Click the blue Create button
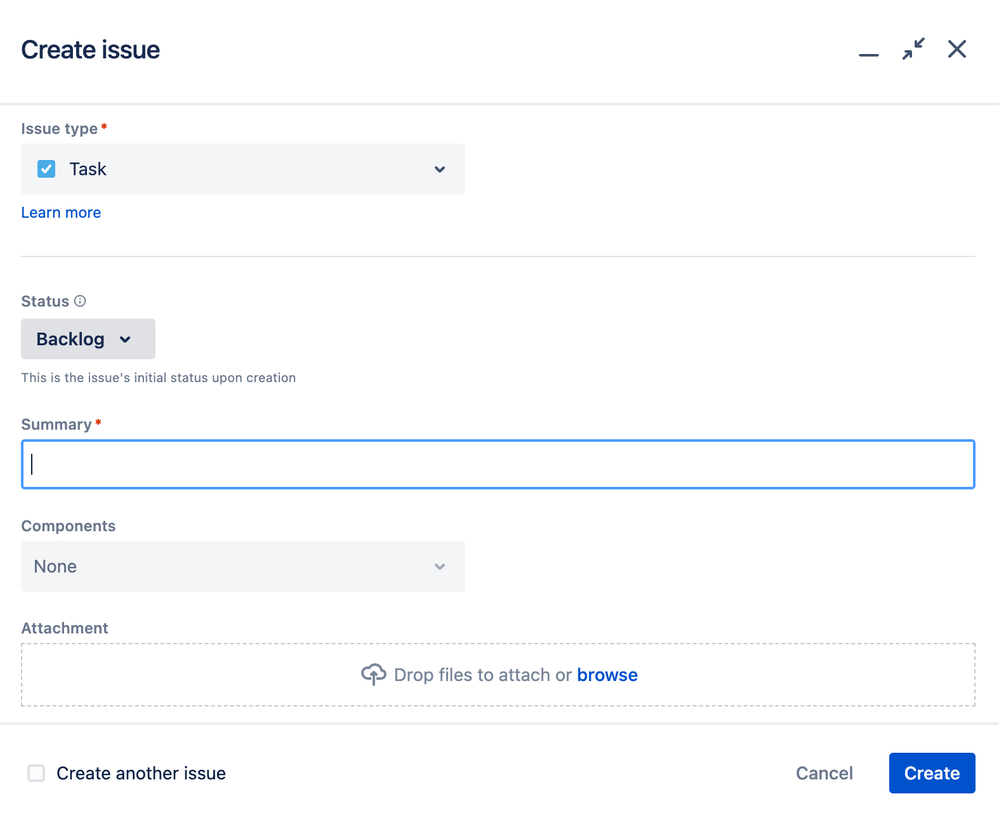Image resolution: width=999 pixels, height=815 pixels. pos(932,773)
